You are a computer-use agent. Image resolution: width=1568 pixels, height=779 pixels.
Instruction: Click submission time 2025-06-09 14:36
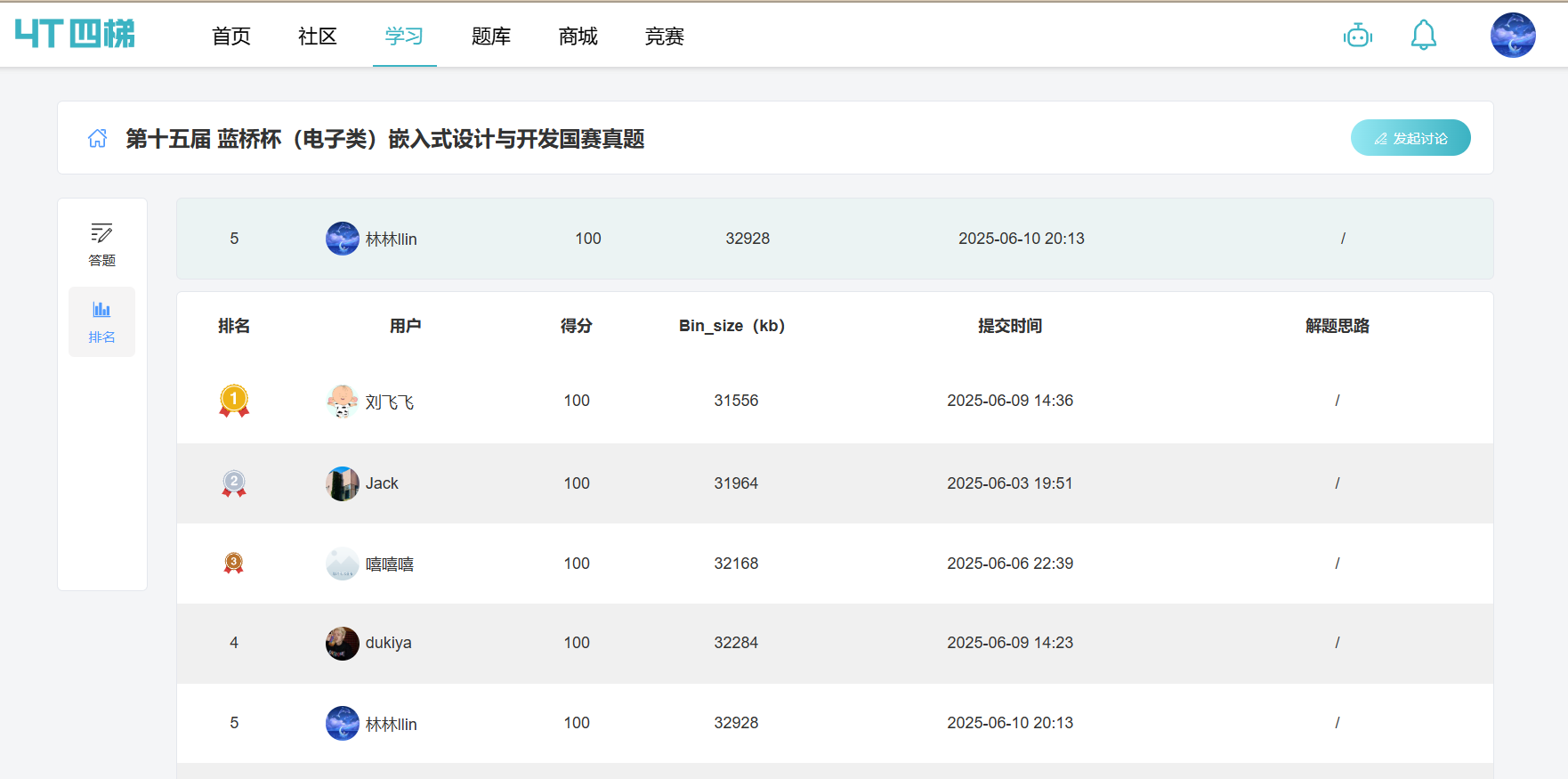[x=1010, y=401]
